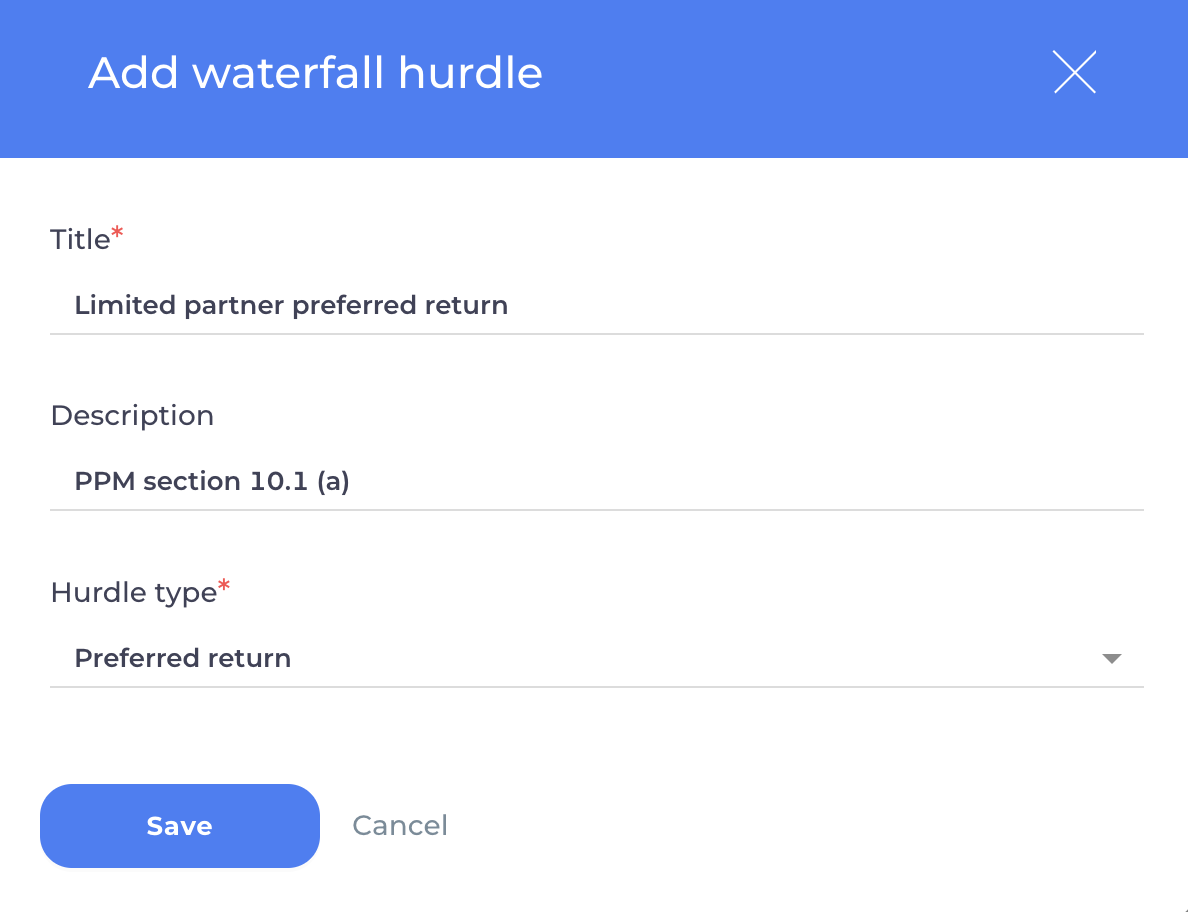Cancel adding the hurdle
This screenshot has width=1188, height=912.
click(x=399, y=825)
